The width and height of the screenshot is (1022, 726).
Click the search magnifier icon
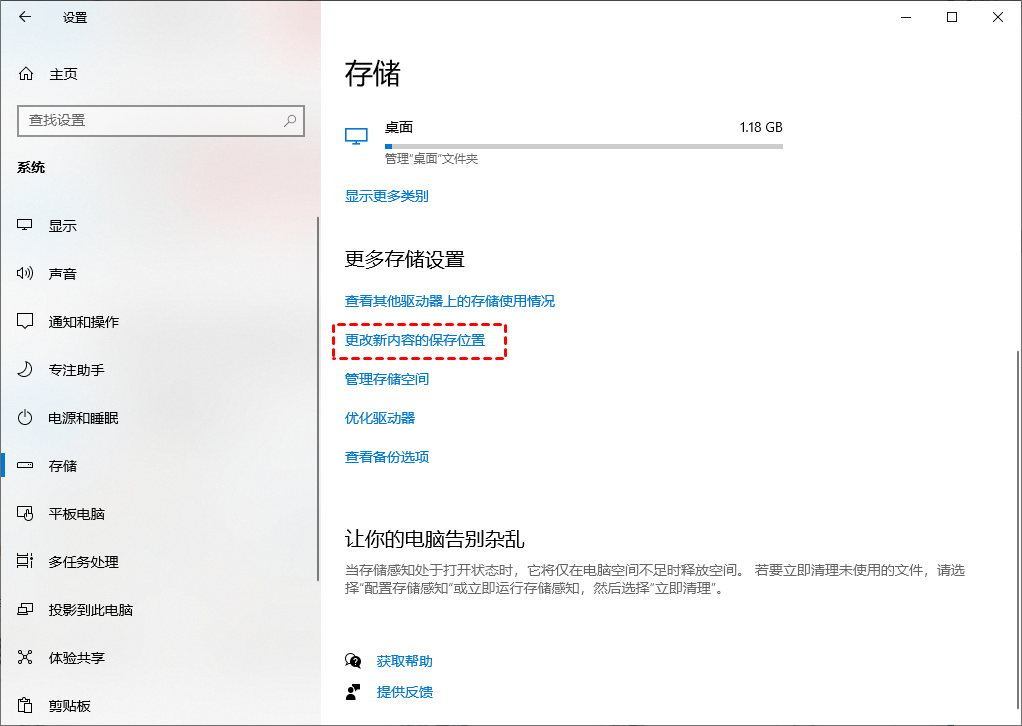point(290,120)
